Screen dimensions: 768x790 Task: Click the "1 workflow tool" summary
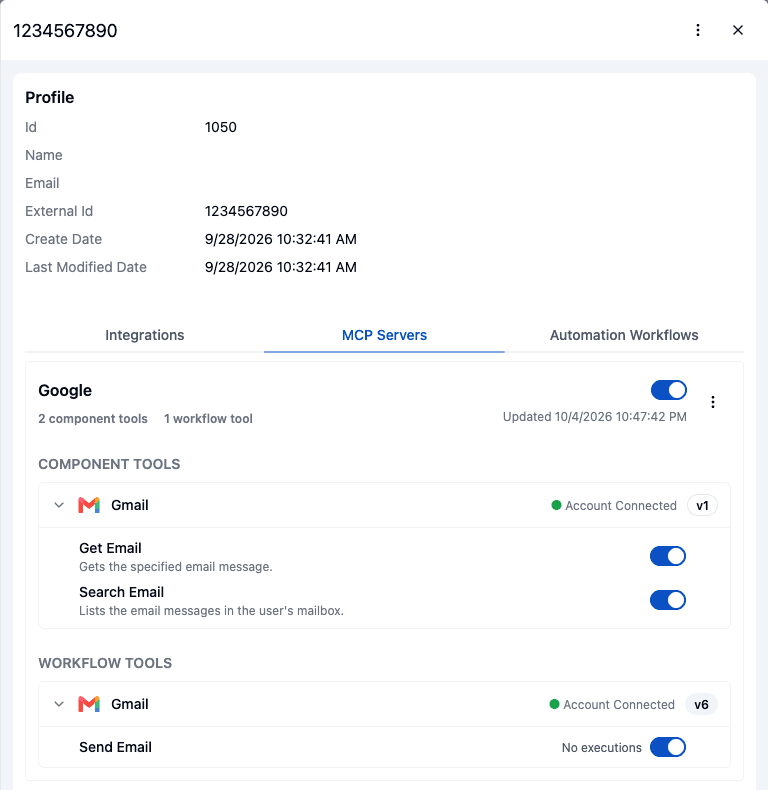click(x=208, y=419)
